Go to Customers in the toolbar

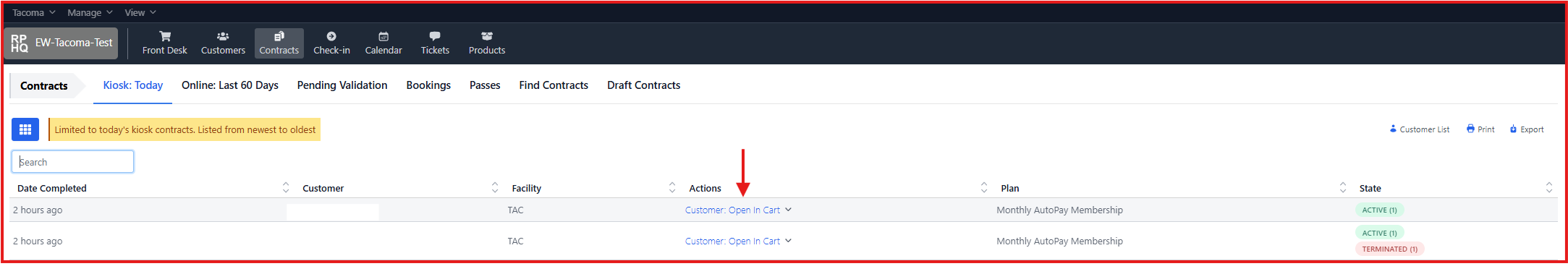click(223, 43)
